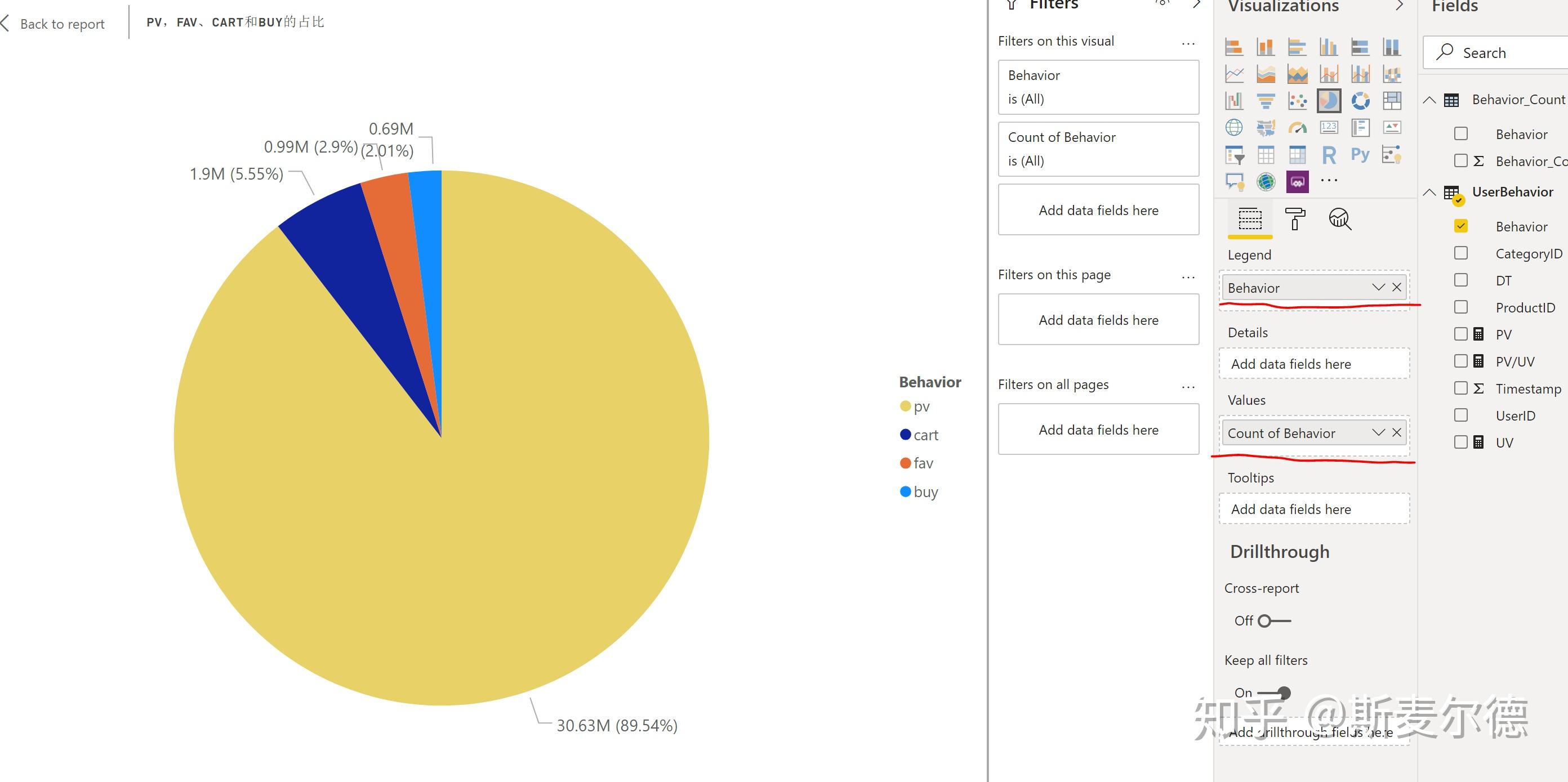Choose the clustered column chart visual
Screen dimensions: 1568x782
[x=1329, y=47]
